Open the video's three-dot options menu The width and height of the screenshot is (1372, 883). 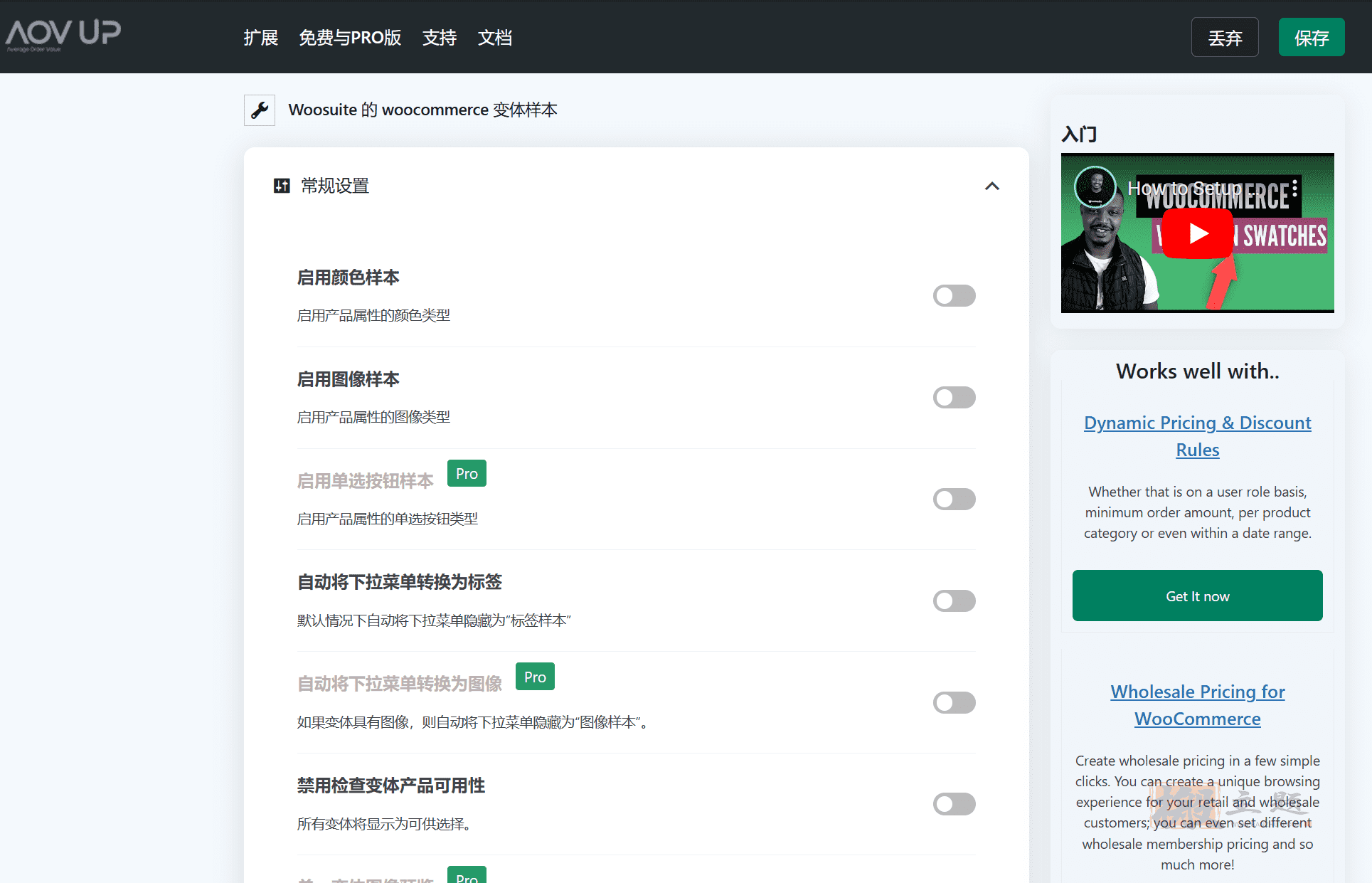point(1294,189)
